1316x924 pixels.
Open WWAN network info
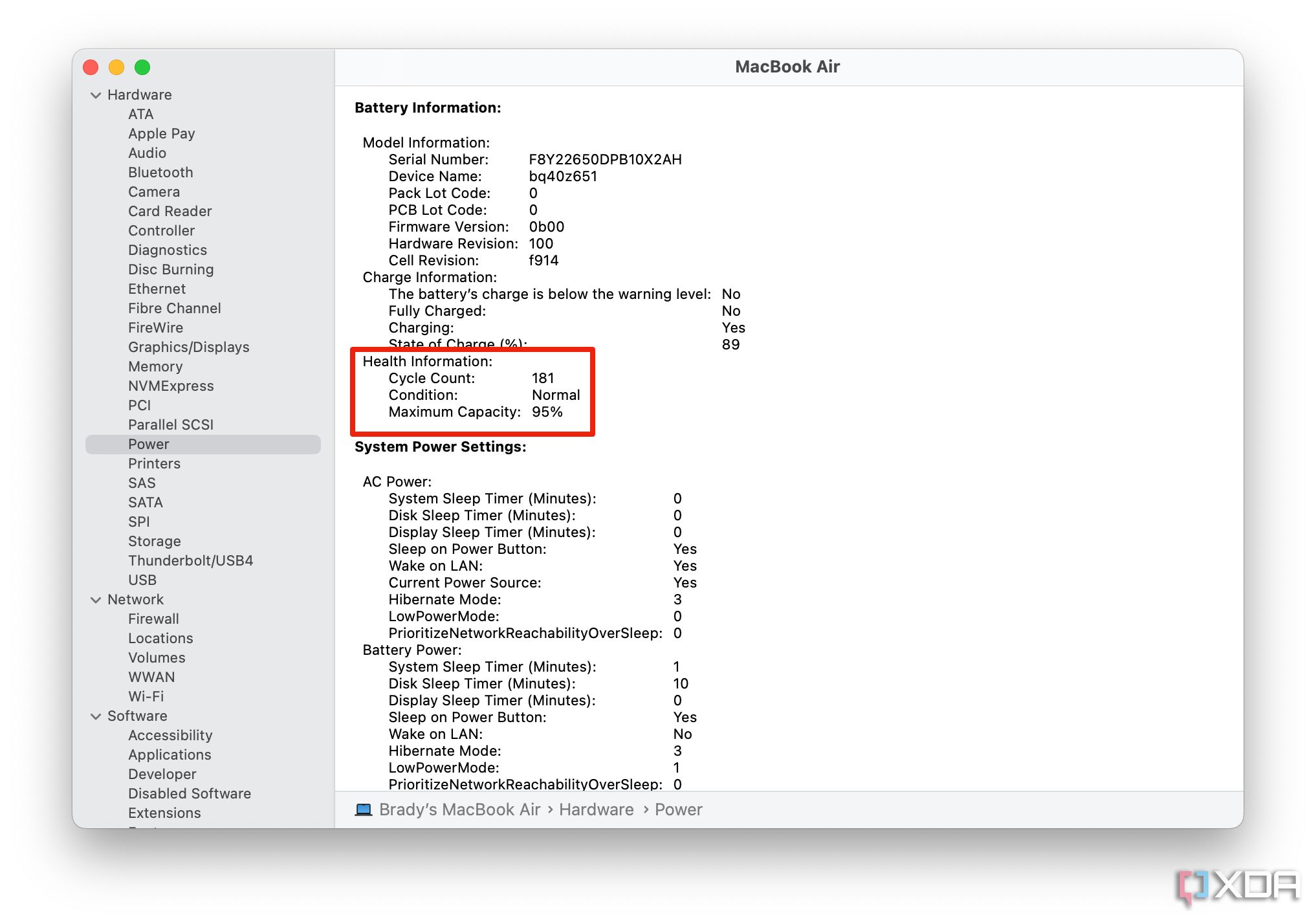point(151,677)
